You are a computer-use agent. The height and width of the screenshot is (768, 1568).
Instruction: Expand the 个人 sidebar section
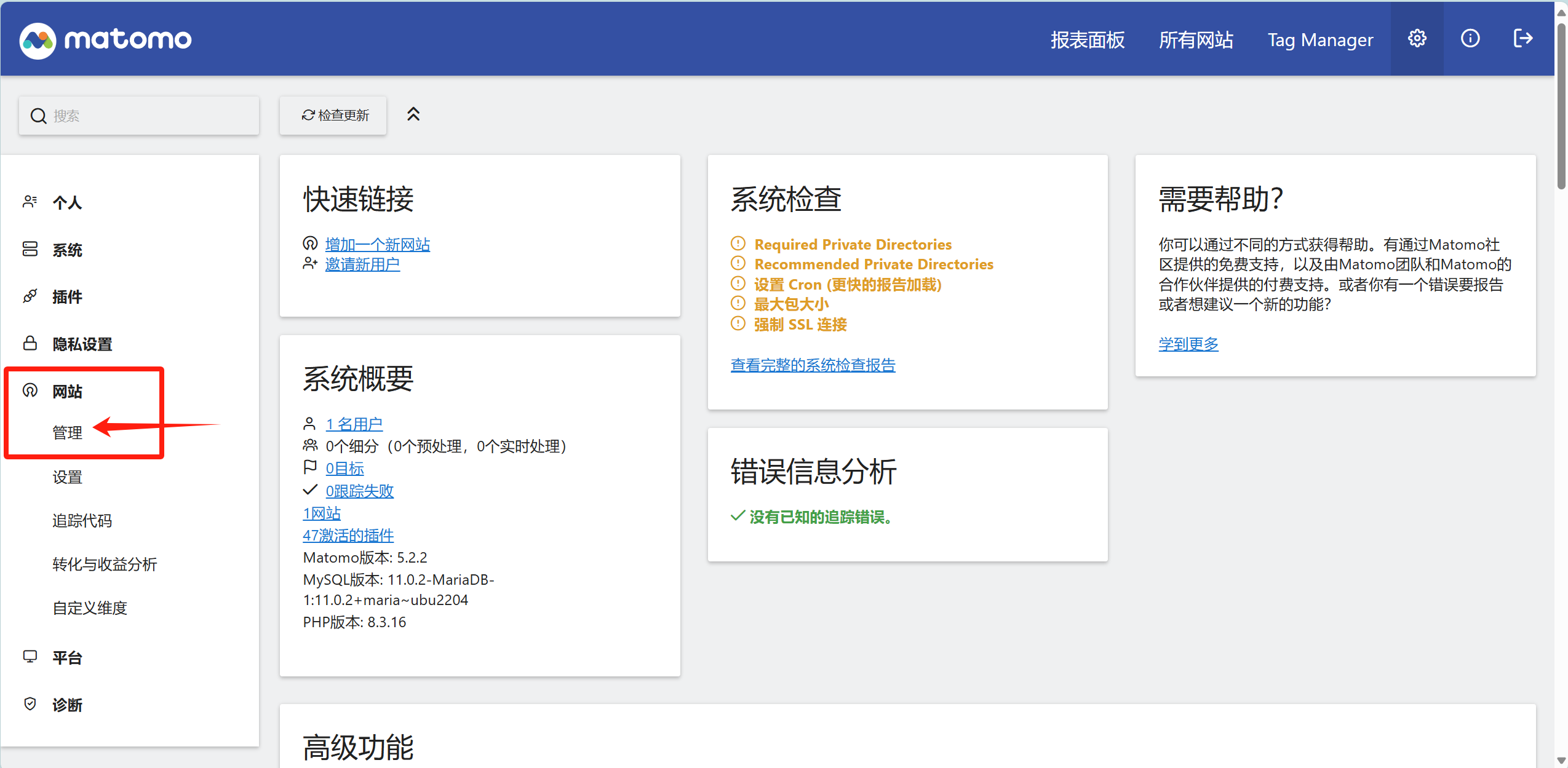tap(67, 202)
